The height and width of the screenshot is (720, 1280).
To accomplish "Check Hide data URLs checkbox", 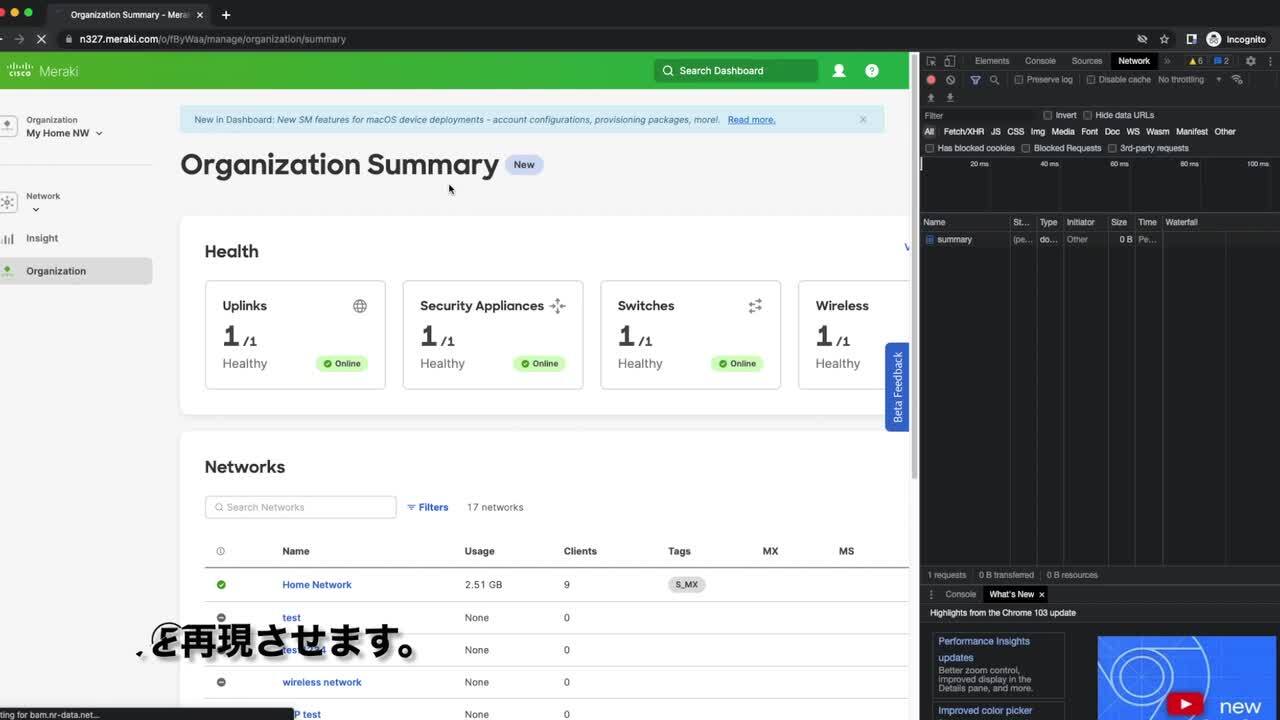I will [x=1088, y=115].
